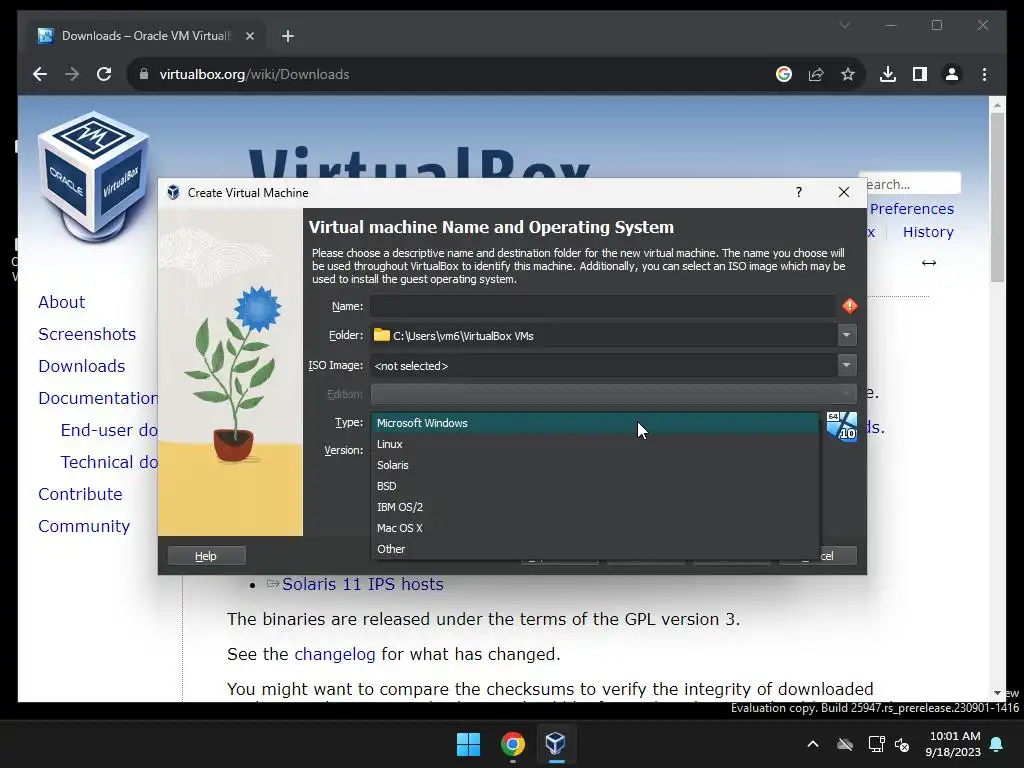1024x768 pixels.
Task: Open About link in sidebar
Action: click(61, 302)
